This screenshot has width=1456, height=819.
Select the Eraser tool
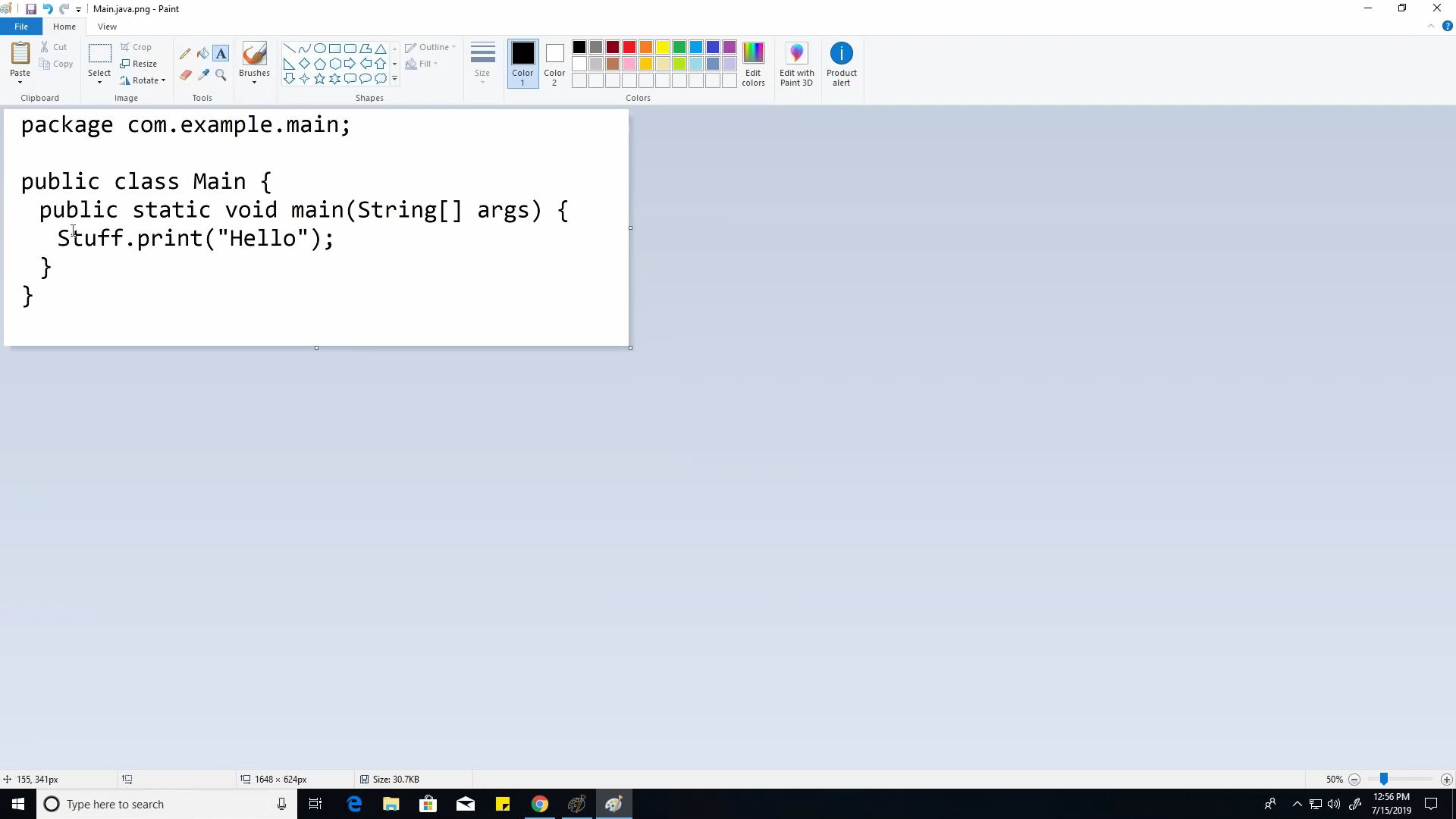pyautogui.click(x=185, y=75)
